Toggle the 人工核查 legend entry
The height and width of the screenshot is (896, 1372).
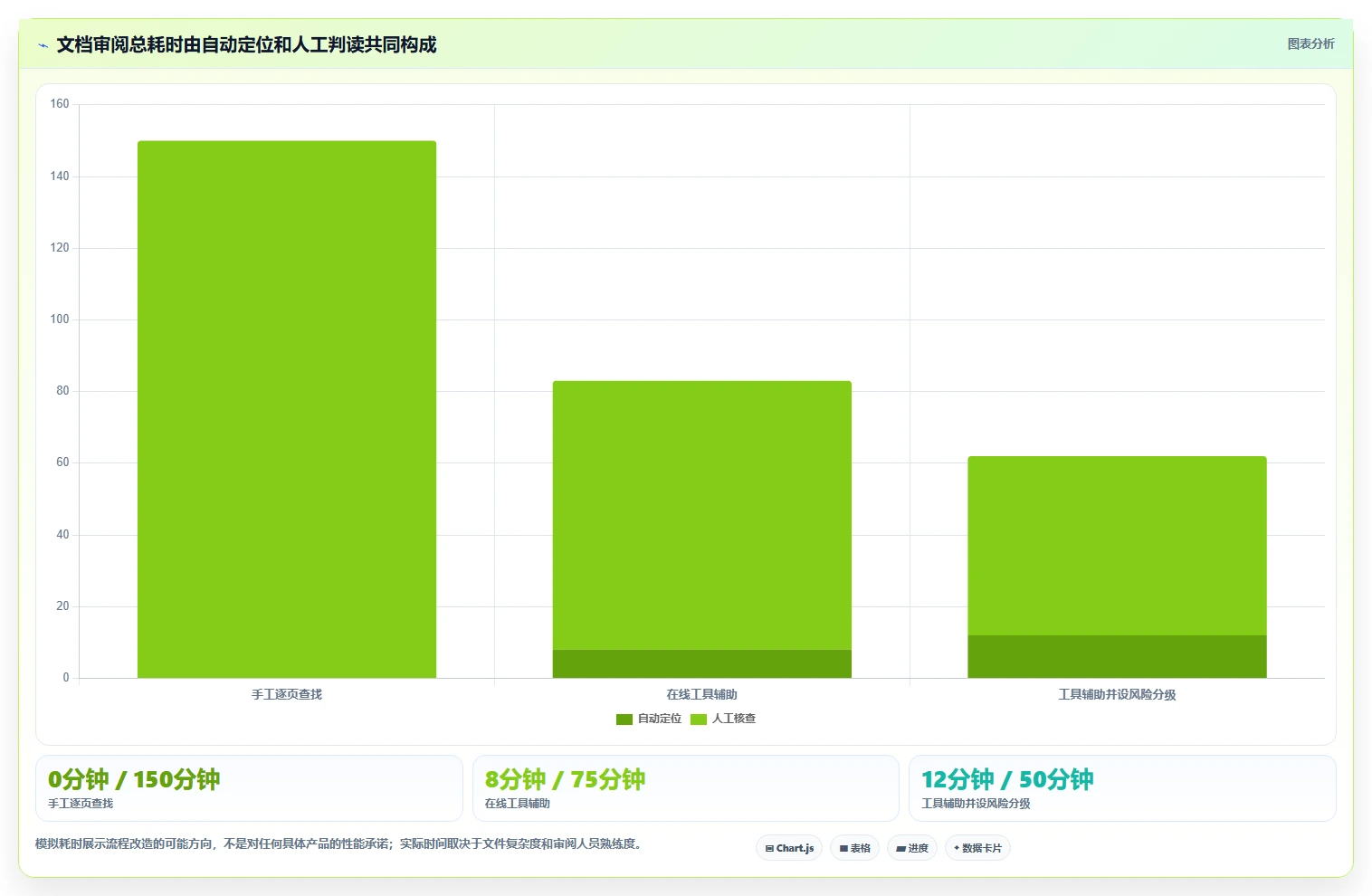[x=722, y=719]
